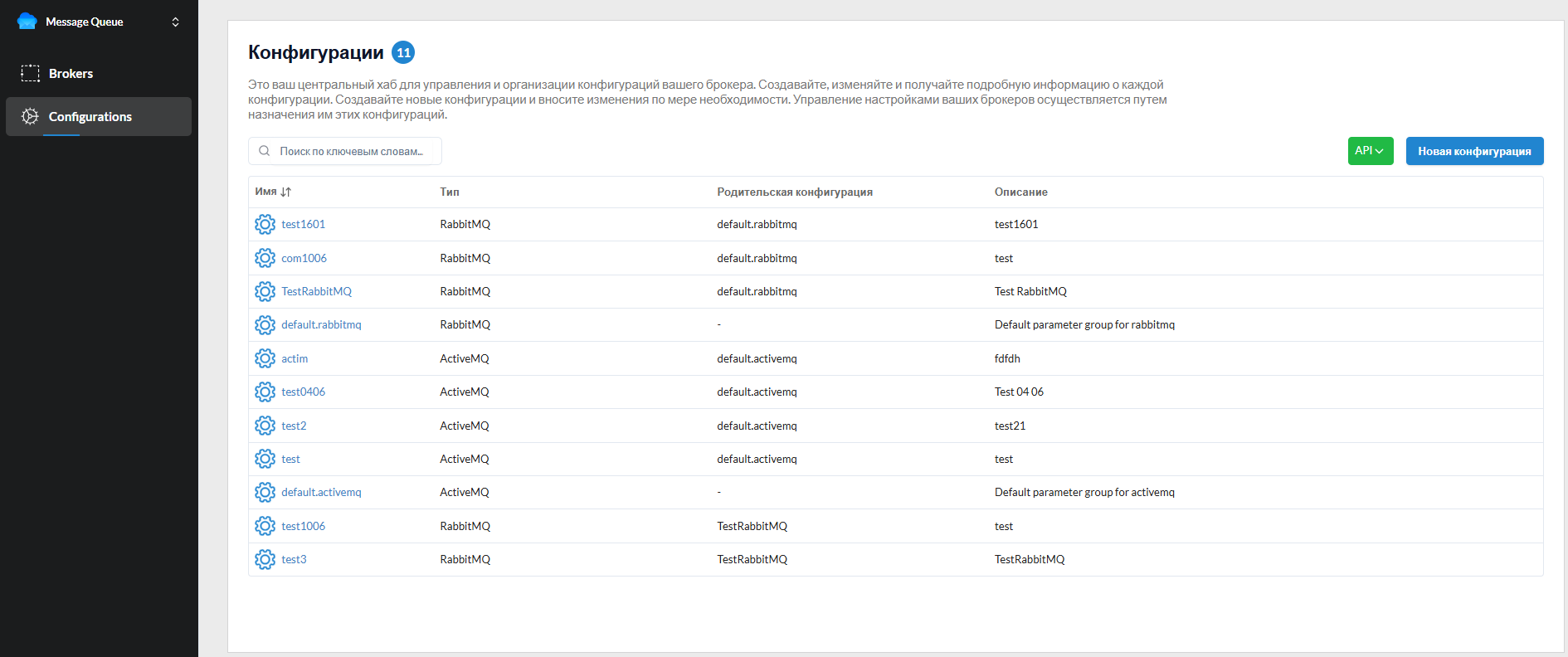Click 'Test RabbitMQ' description cell
This screenshot has height=657, width=1568.
pos(1030,291)
